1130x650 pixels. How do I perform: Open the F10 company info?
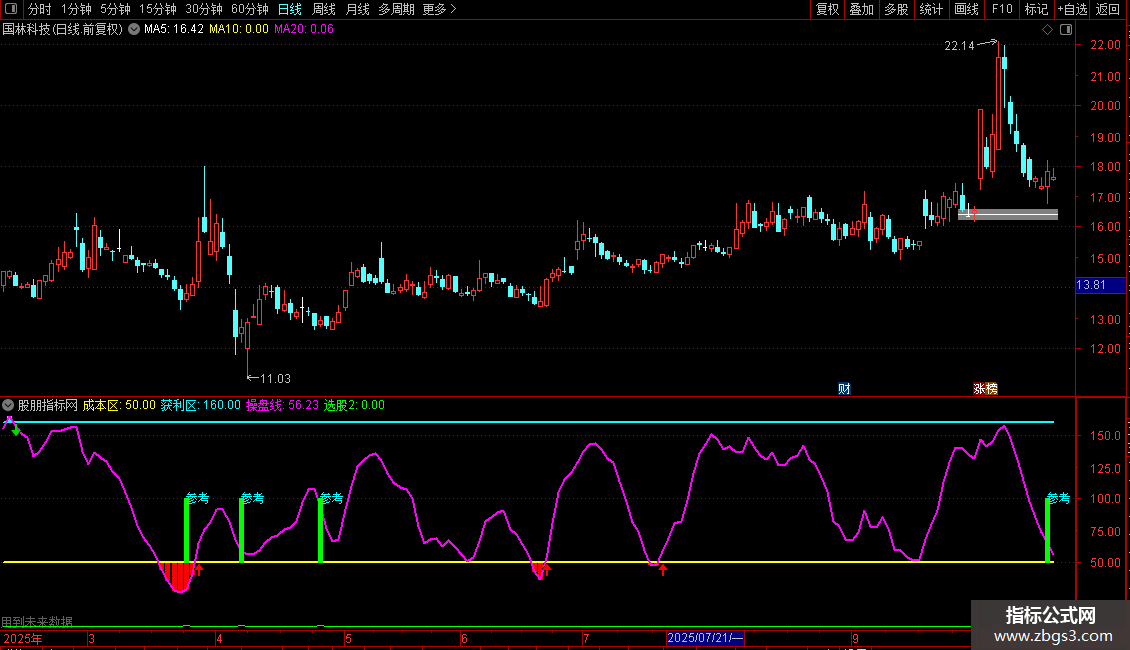pyautogui.click(x=1002, y=9)
